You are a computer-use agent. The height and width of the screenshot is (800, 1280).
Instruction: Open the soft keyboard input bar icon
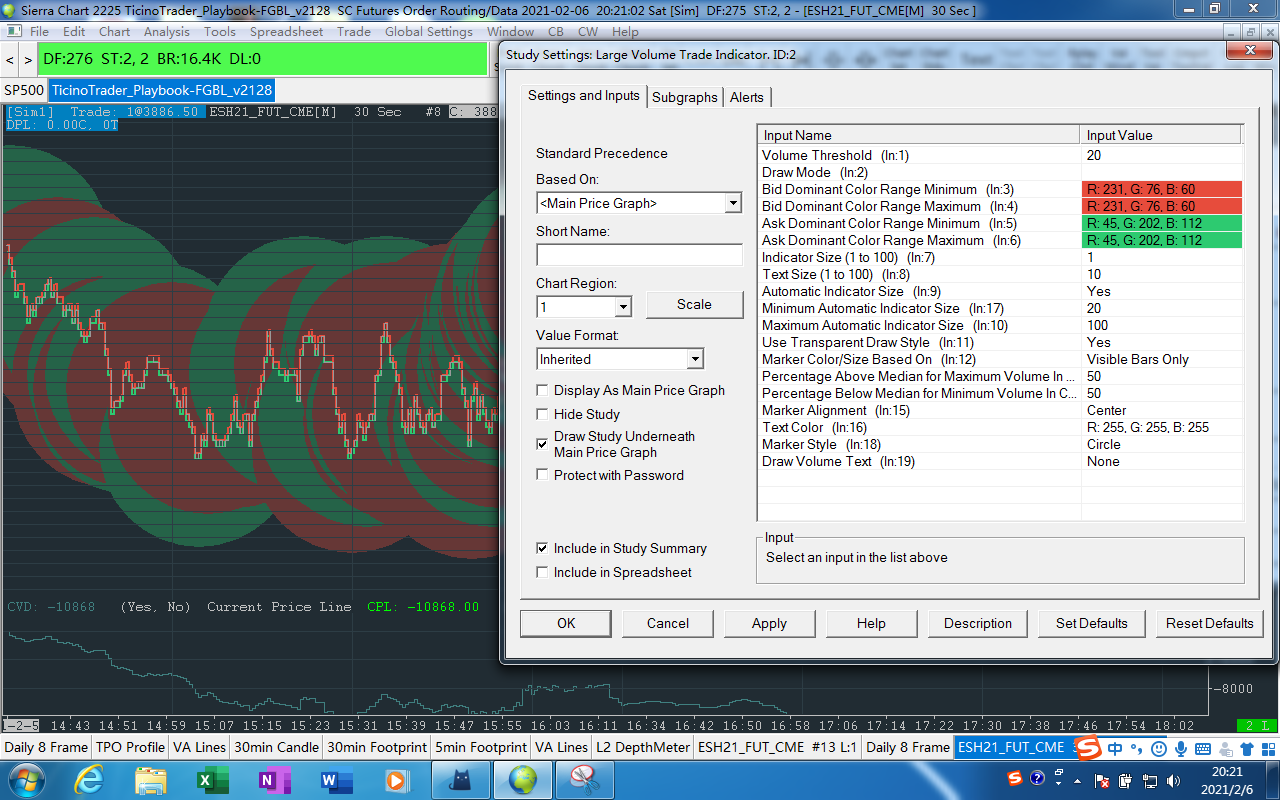(x=1203, y=748)
